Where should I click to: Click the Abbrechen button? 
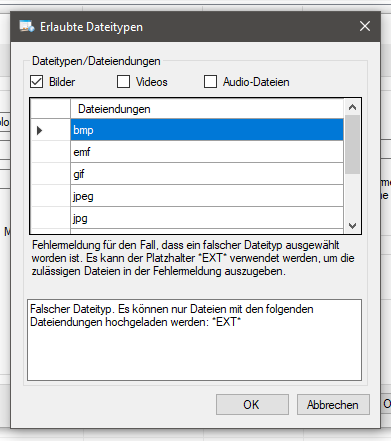tap(333, 405)
